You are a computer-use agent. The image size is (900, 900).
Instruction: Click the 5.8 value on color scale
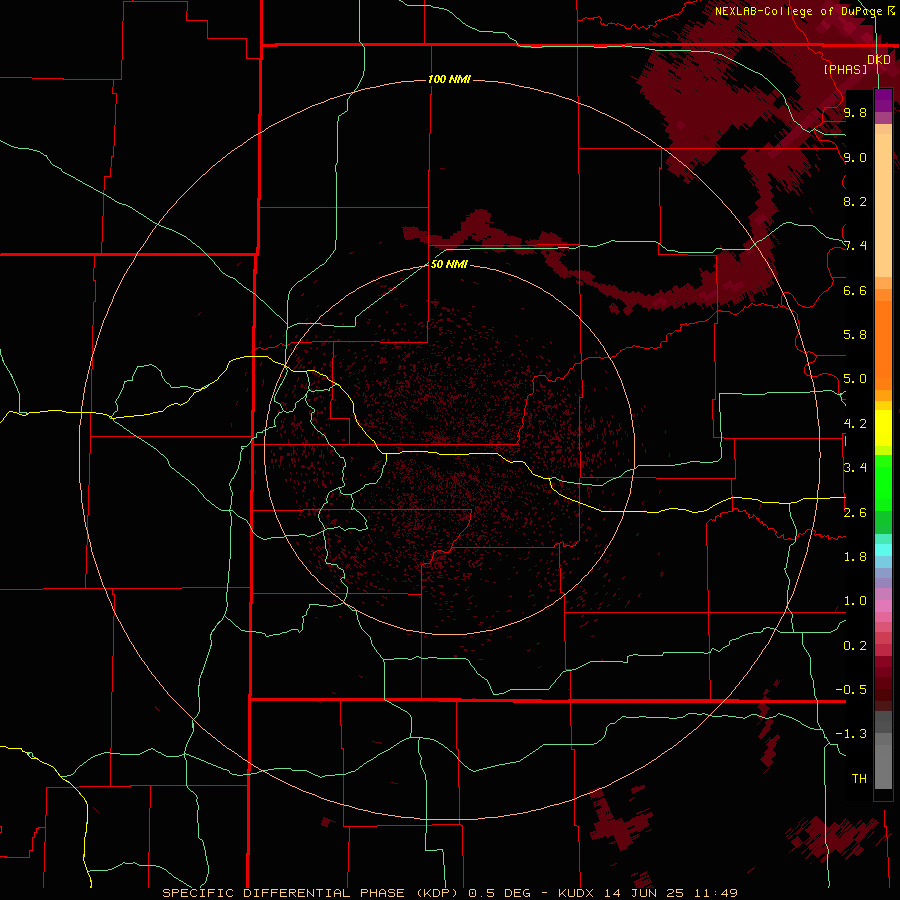tap(855, 335)
